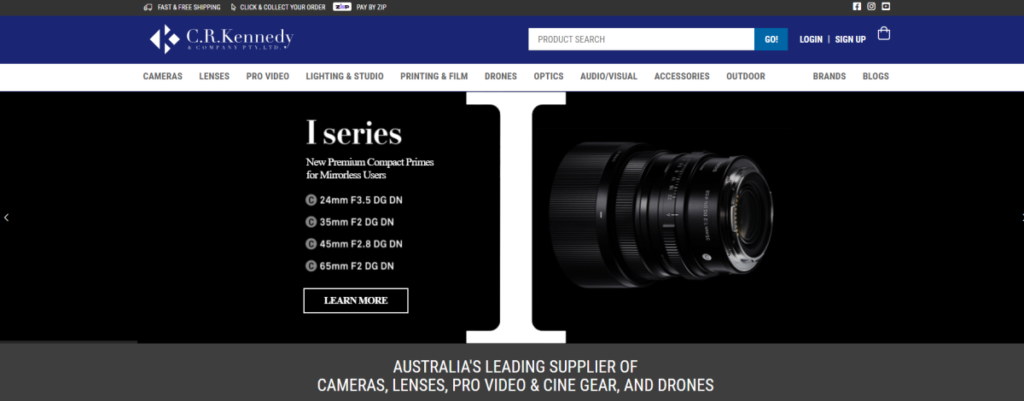Click the Zip payment logo

342,7
